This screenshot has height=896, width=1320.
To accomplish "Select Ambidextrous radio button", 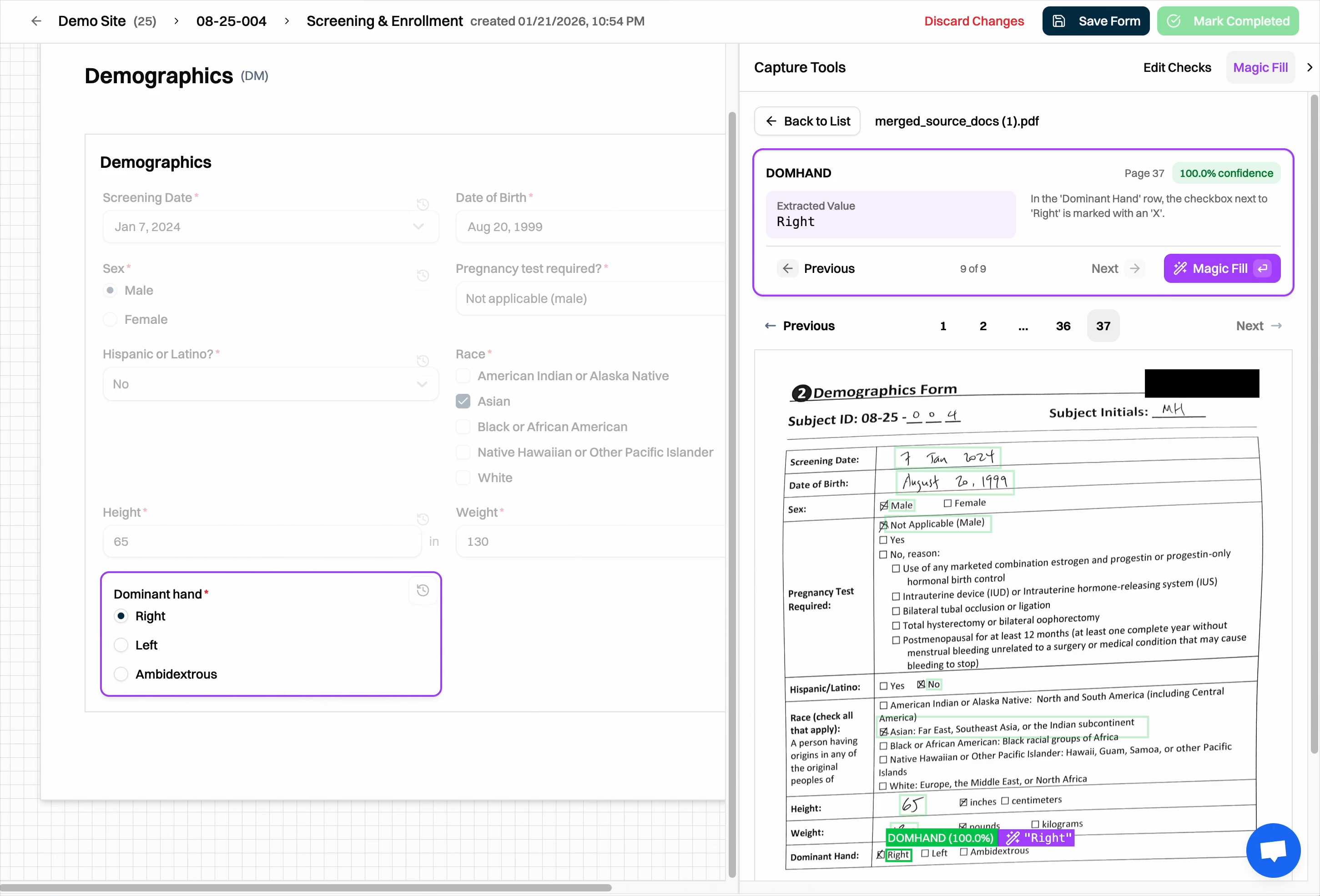I will pyautogui.click(x=121, y=674).
